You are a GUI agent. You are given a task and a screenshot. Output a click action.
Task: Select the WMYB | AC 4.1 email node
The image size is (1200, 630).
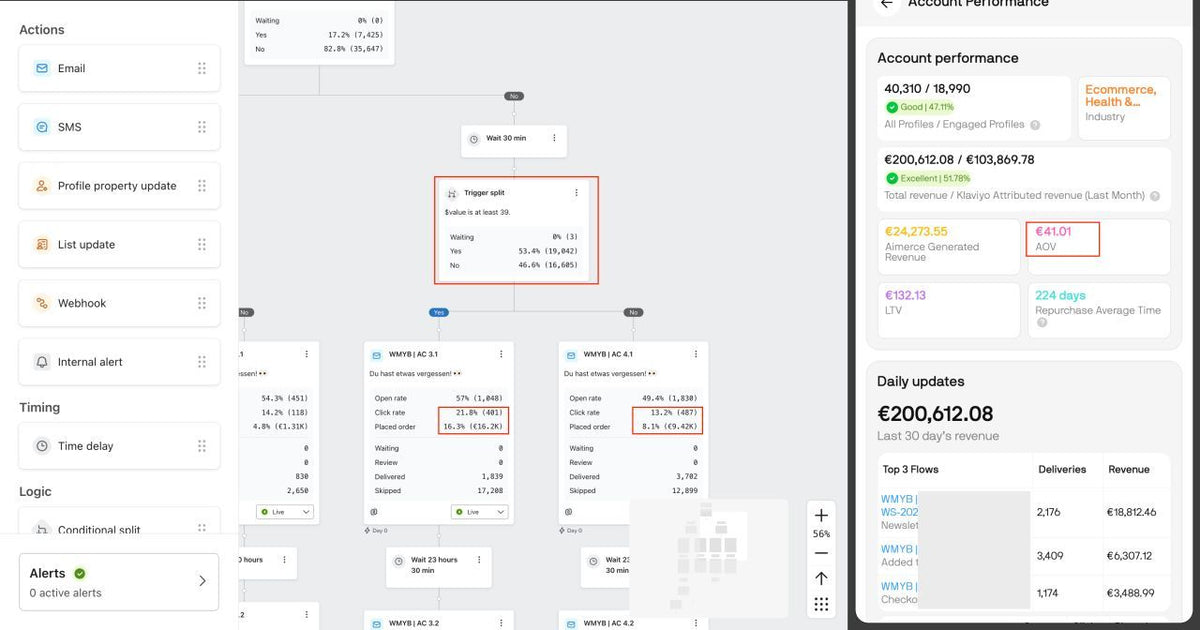click(633, 432)
